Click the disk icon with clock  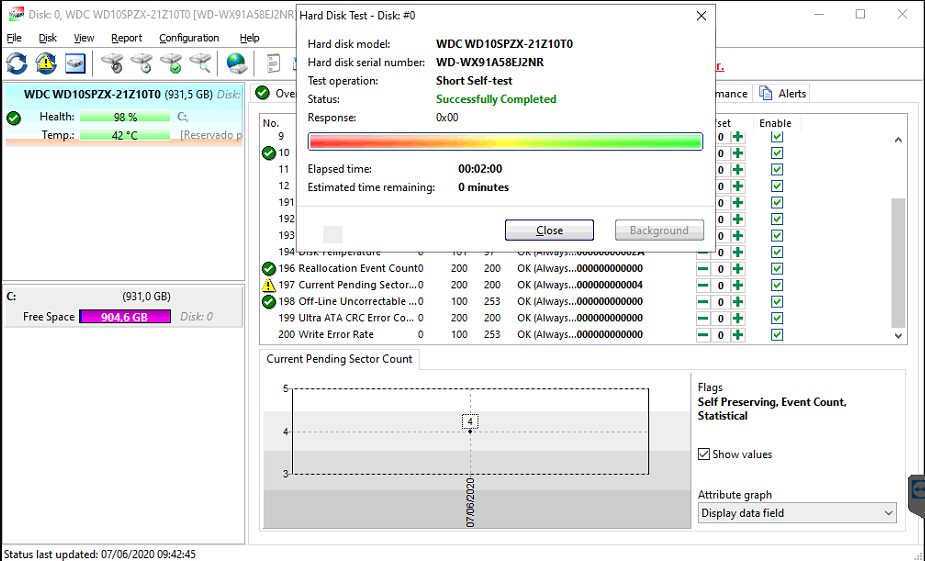point(142,63)
